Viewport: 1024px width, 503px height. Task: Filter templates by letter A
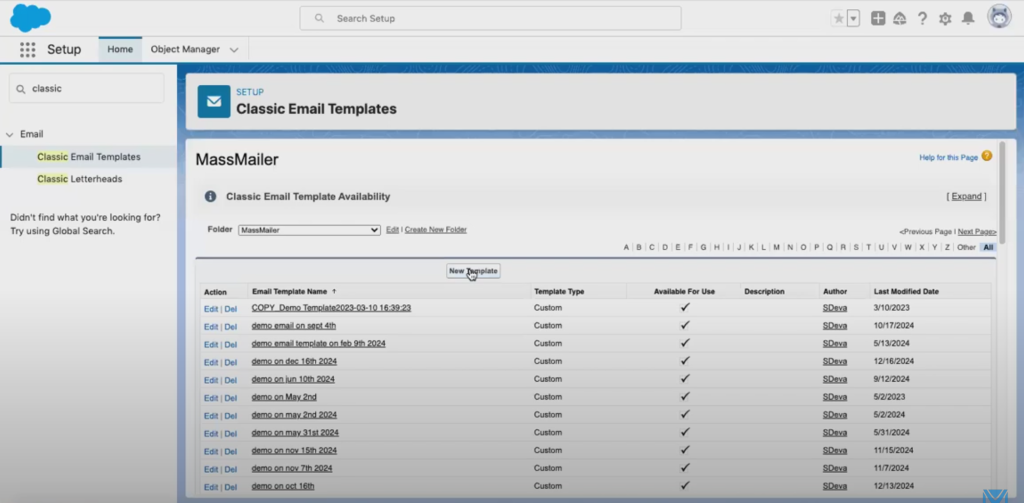tap(626, 248)
